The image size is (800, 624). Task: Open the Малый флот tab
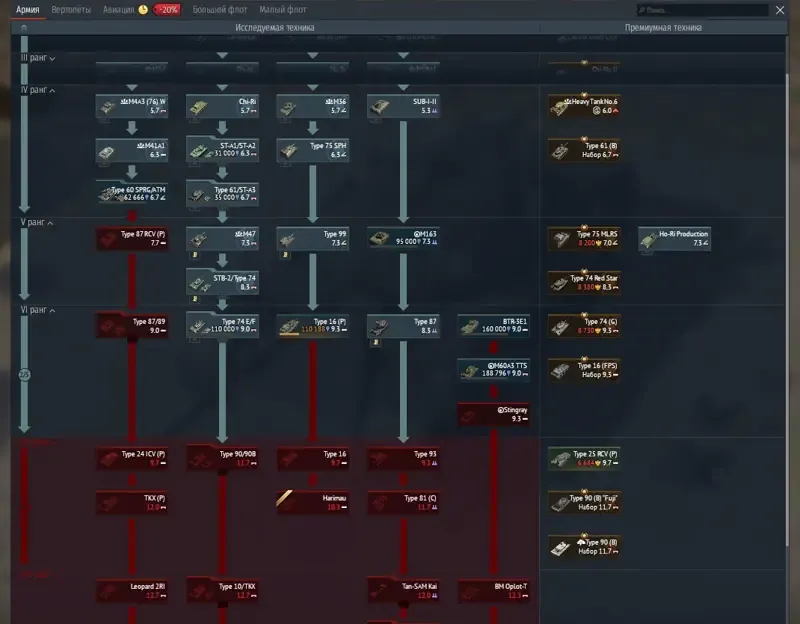pos(283,10)
